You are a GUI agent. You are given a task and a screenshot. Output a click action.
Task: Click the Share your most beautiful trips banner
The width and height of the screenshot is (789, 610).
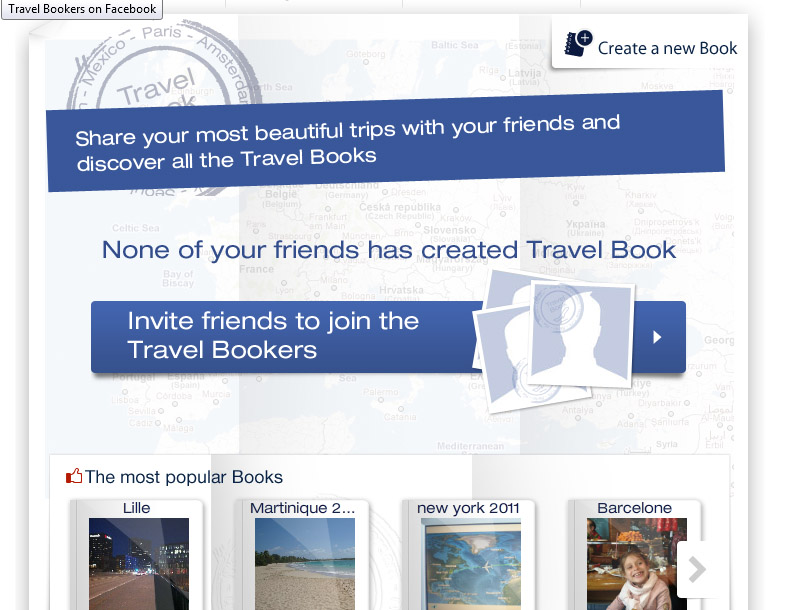pyautogui.click(x=385, y=141)
